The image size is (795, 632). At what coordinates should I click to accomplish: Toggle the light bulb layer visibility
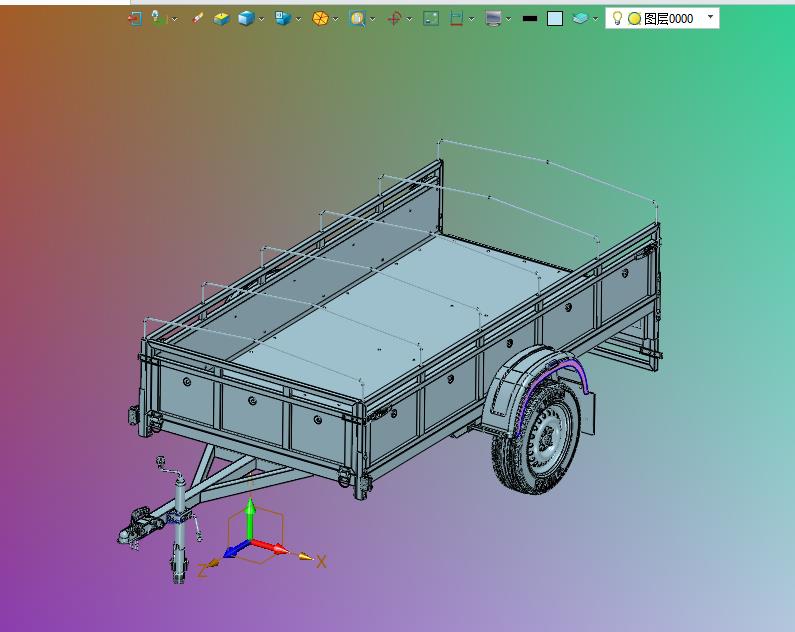(x=617, y=18)
